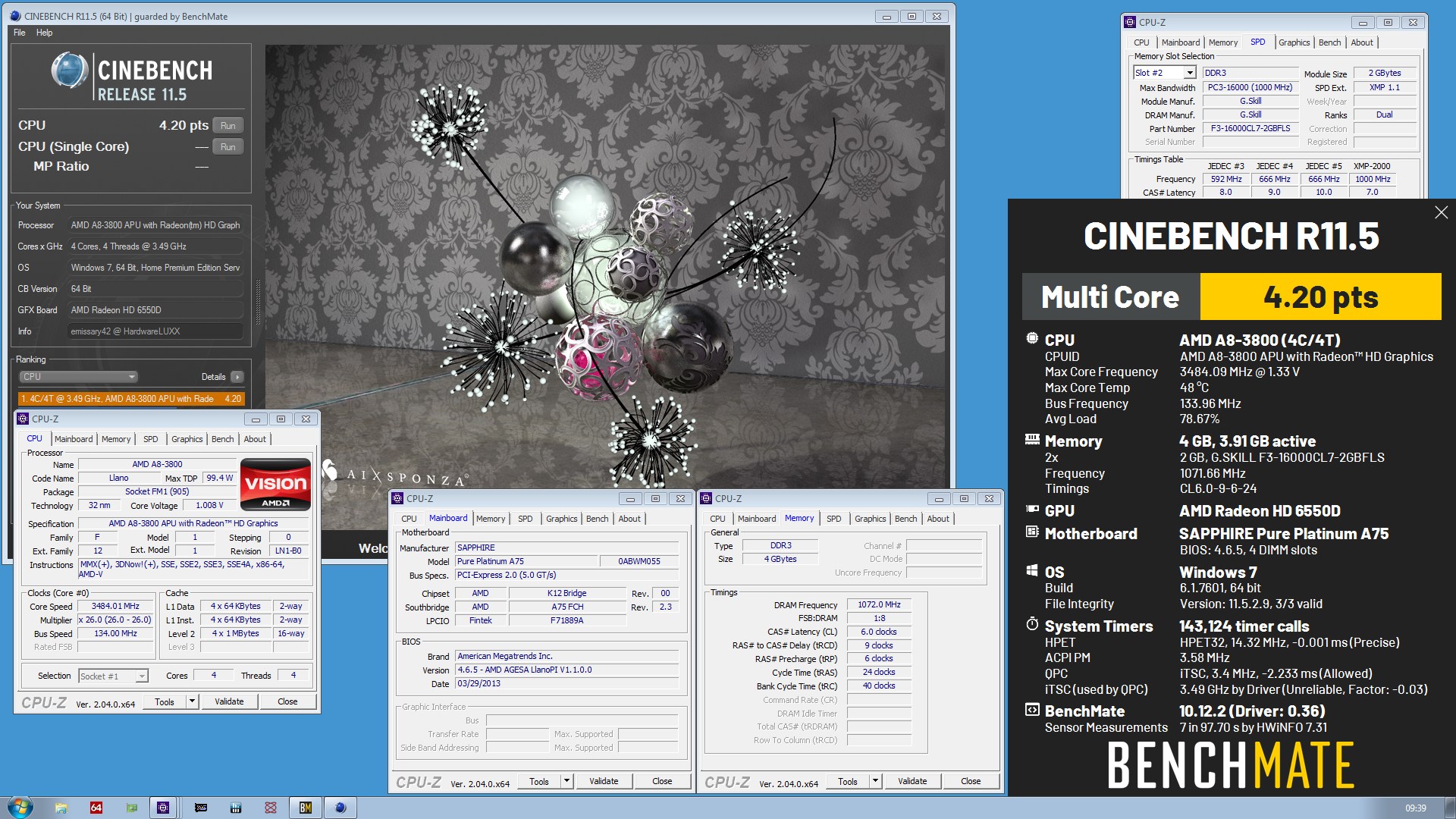Open Memory tab in CPU-Z CPU window
The height and width of the screenshot is (819, 1456).
[116, 439]
